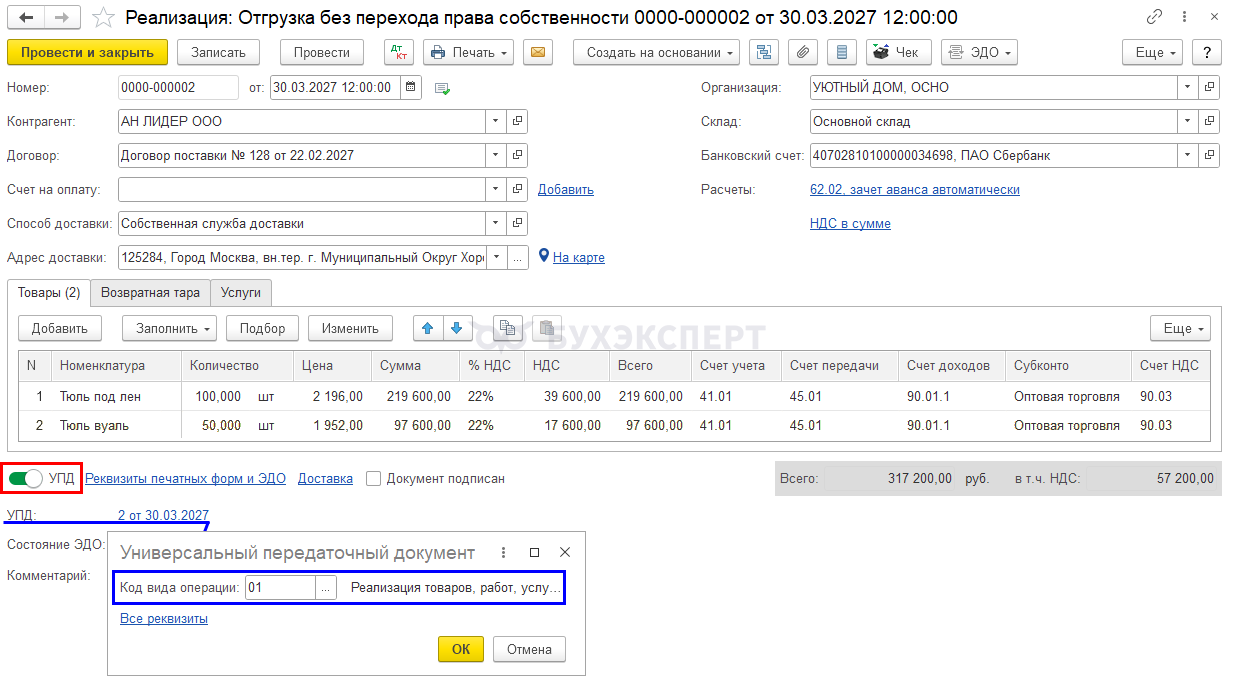
Task: Open Основной склад card icon
Action: pyautogui.click(x=1209, y=121)
